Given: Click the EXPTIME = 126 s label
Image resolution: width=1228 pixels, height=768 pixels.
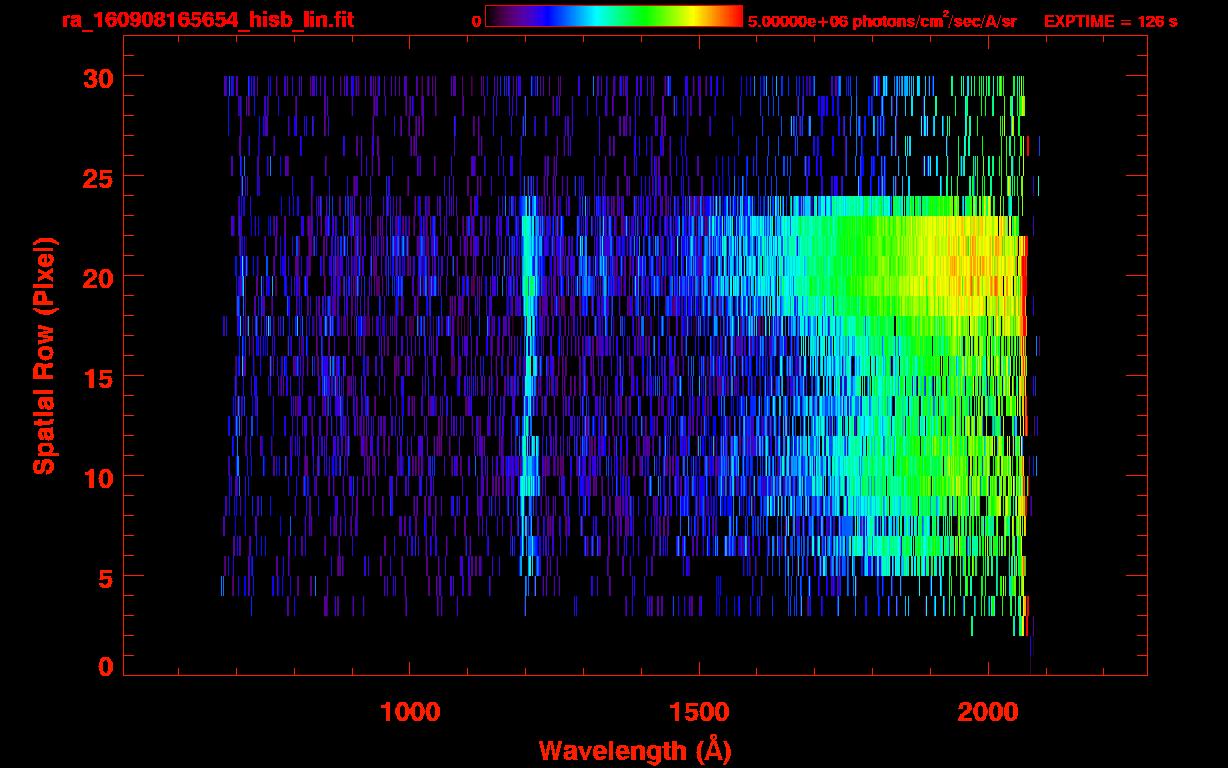Looking at the screenshot, I should pos(1110,21).
